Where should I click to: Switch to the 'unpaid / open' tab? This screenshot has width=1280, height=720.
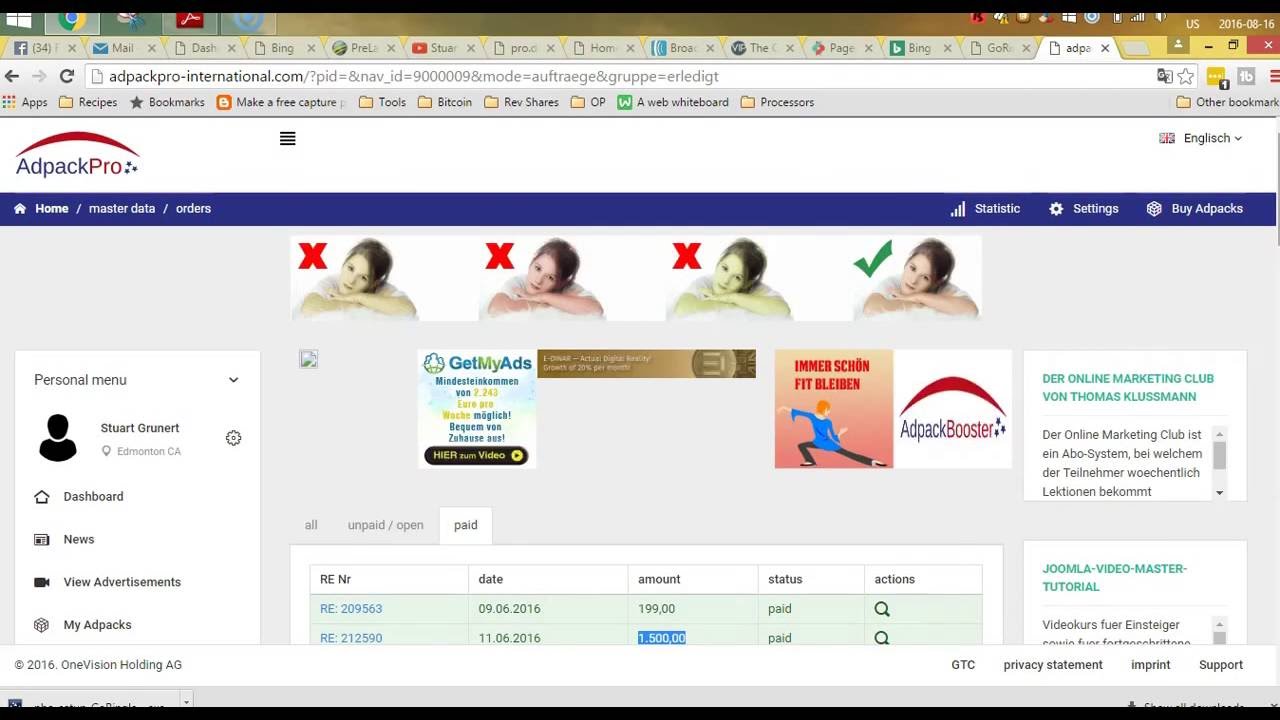(x=385, y=525)
